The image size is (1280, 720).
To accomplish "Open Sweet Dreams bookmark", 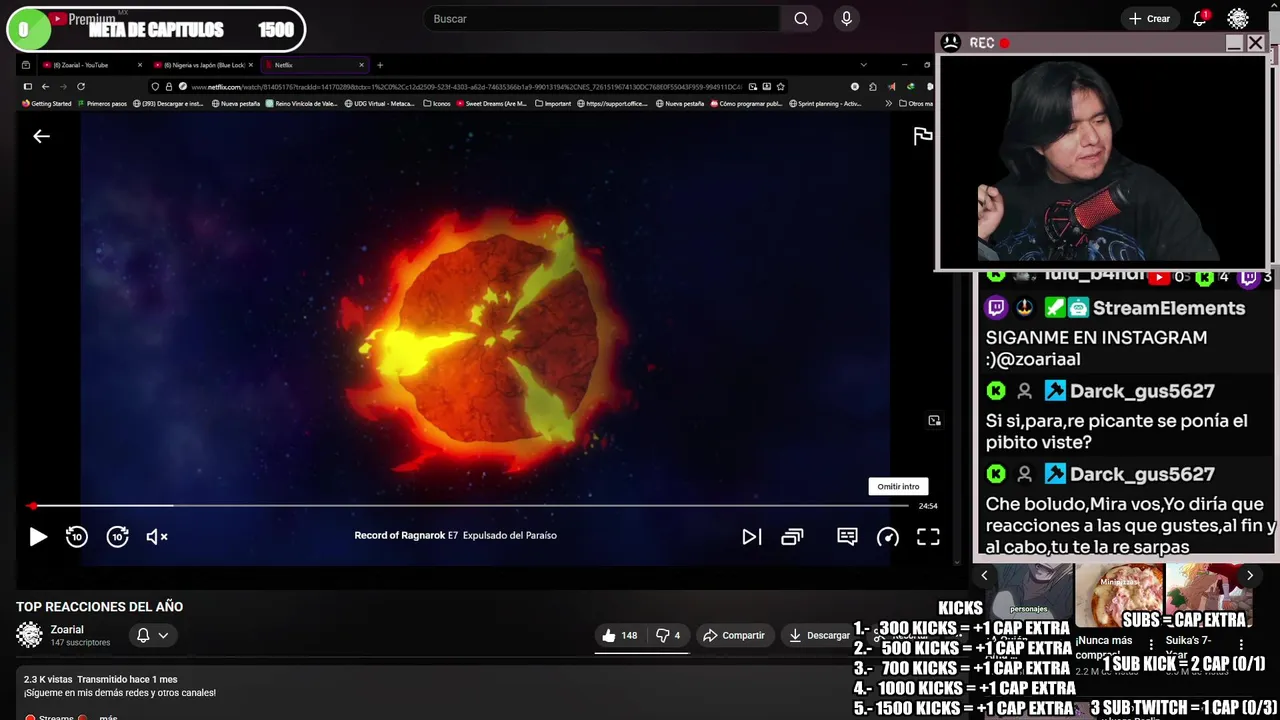I will pos(492,103).
